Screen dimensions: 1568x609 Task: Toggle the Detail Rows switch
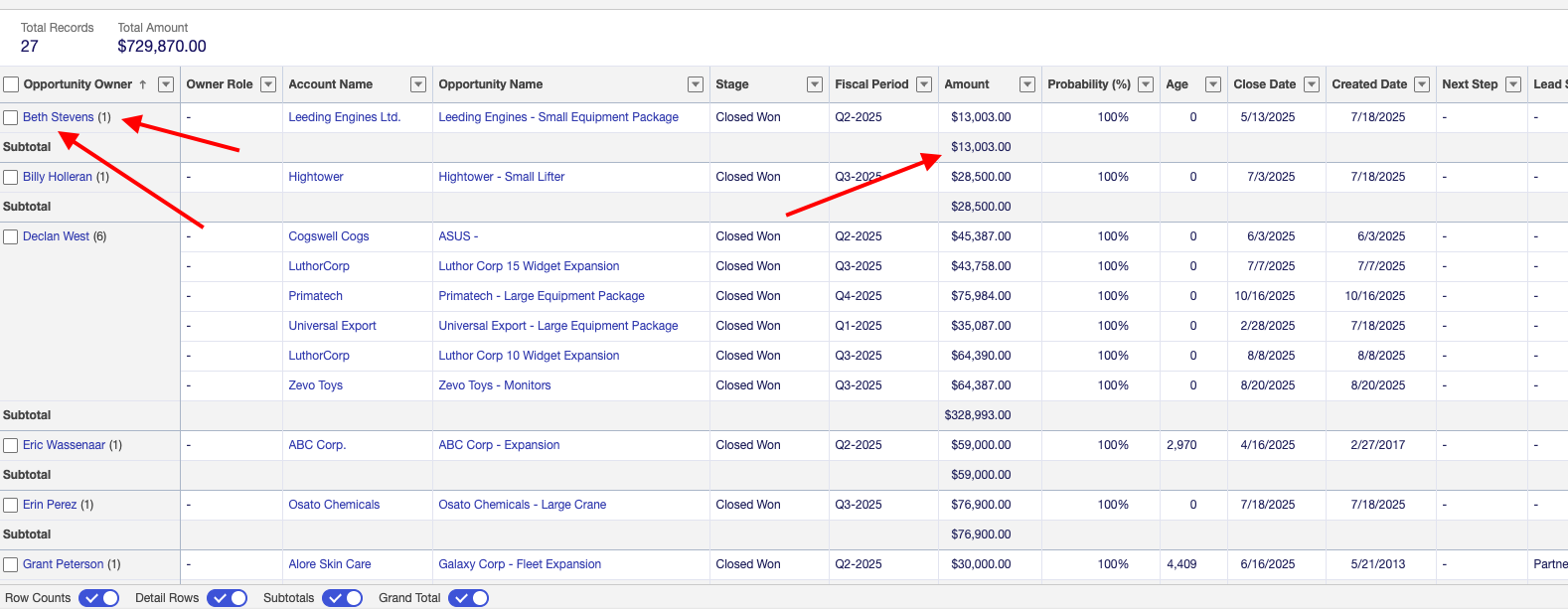[x=228, y=598]
